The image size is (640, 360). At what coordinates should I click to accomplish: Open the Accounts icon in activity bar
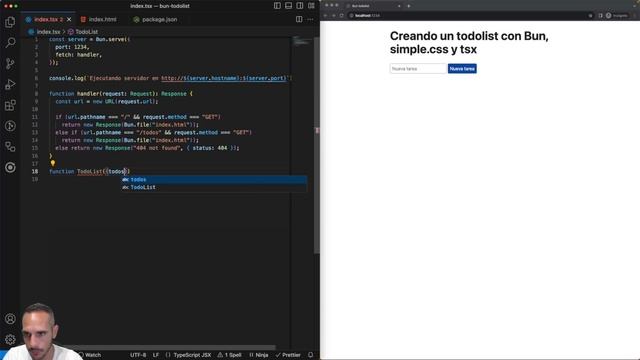pyautogui.click(x=10, y=319)
